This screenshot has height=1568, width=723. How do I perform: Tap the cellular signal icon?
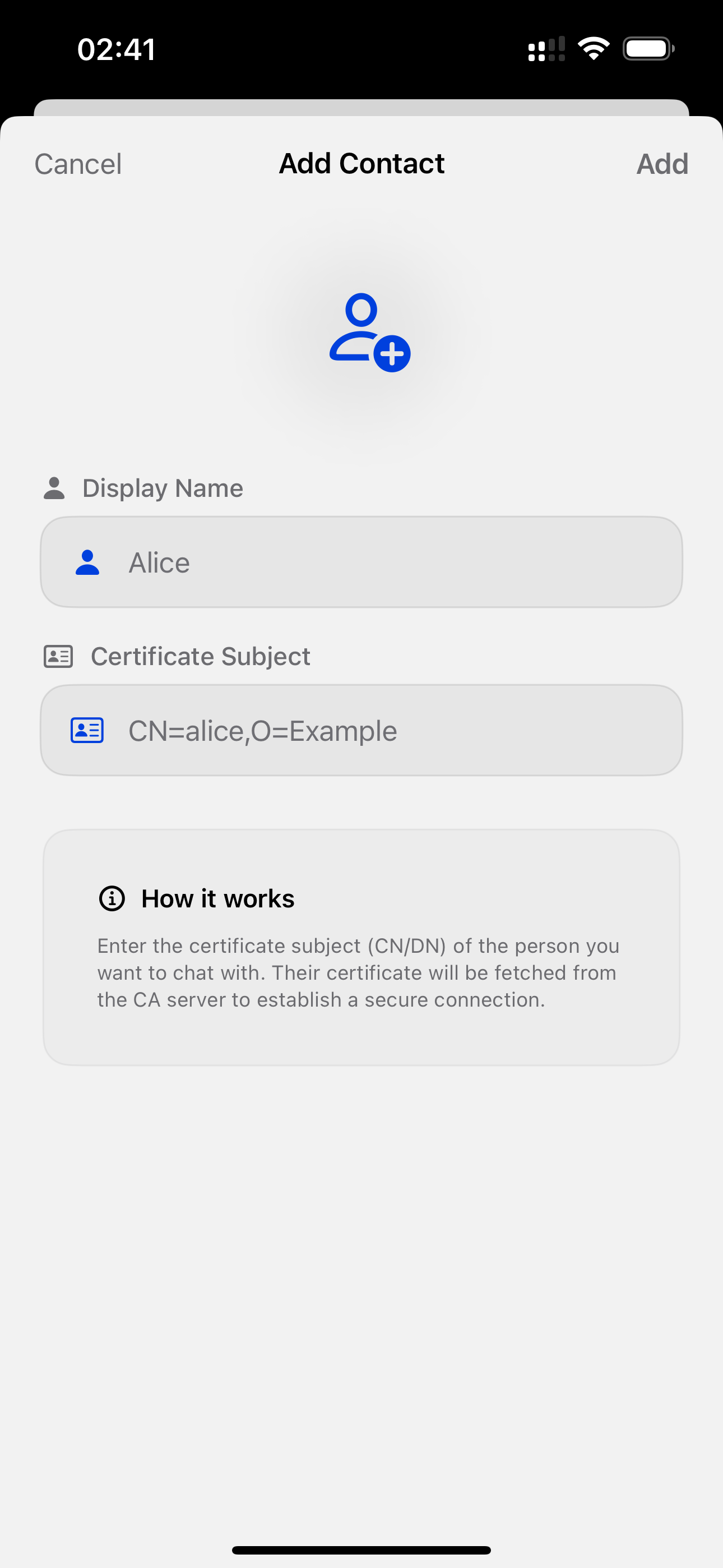coord(546,49)
